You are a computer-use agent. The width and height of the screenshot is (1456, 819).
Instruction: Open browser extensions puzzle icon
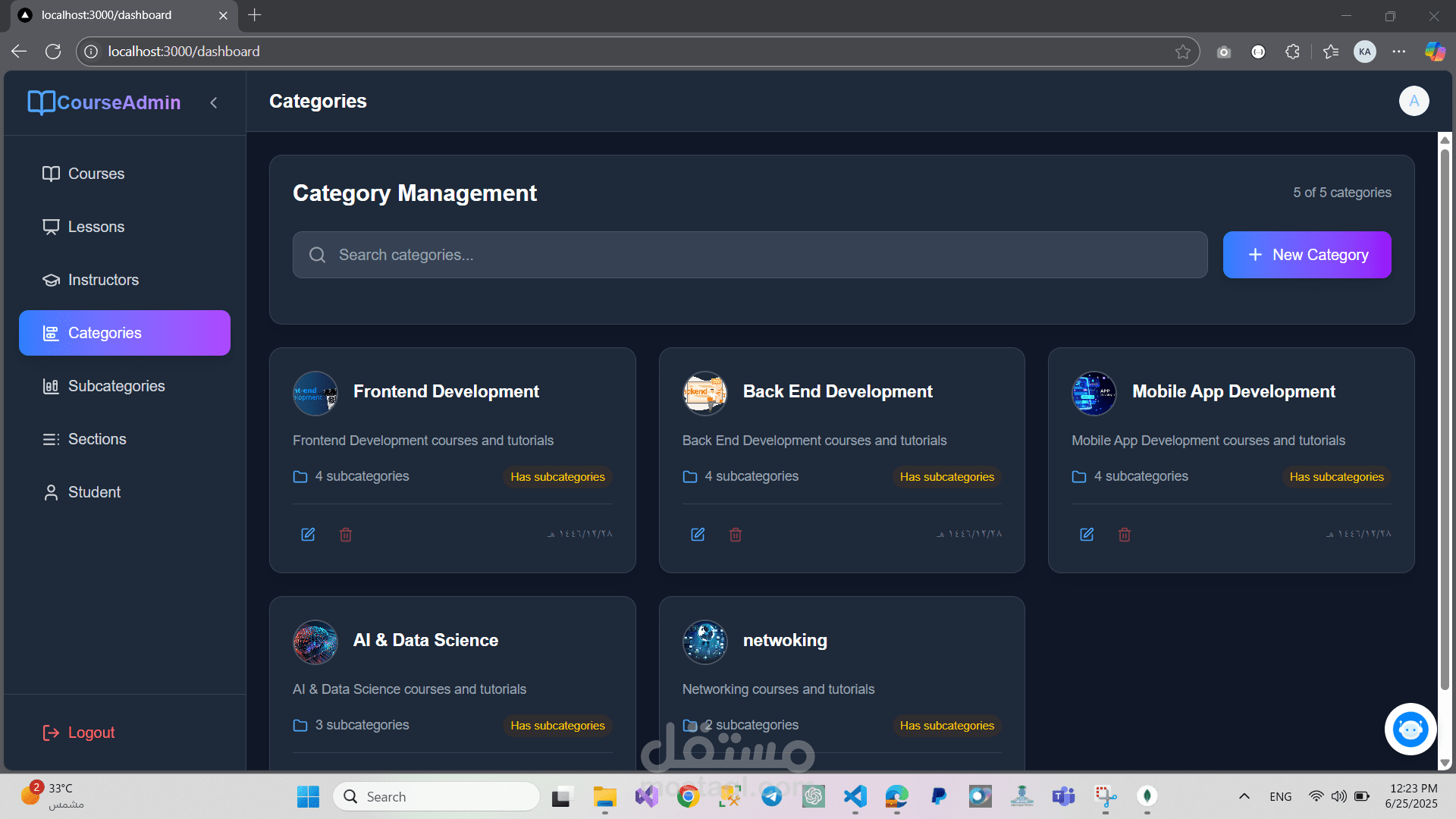point(1293,52)
